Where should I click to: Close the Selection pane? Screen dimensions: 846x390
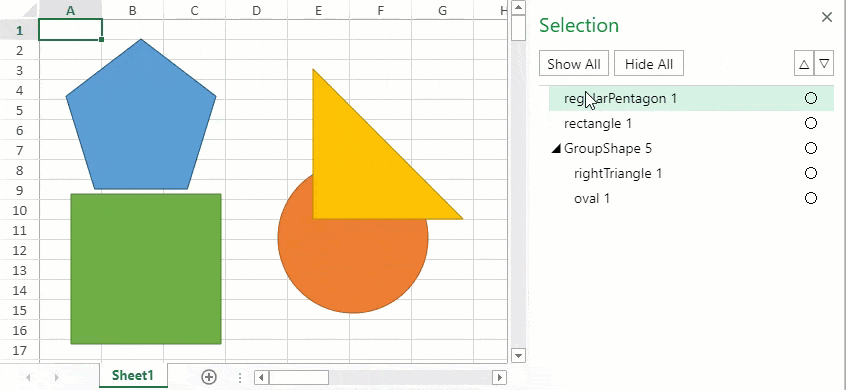click(x=827, y=18)
